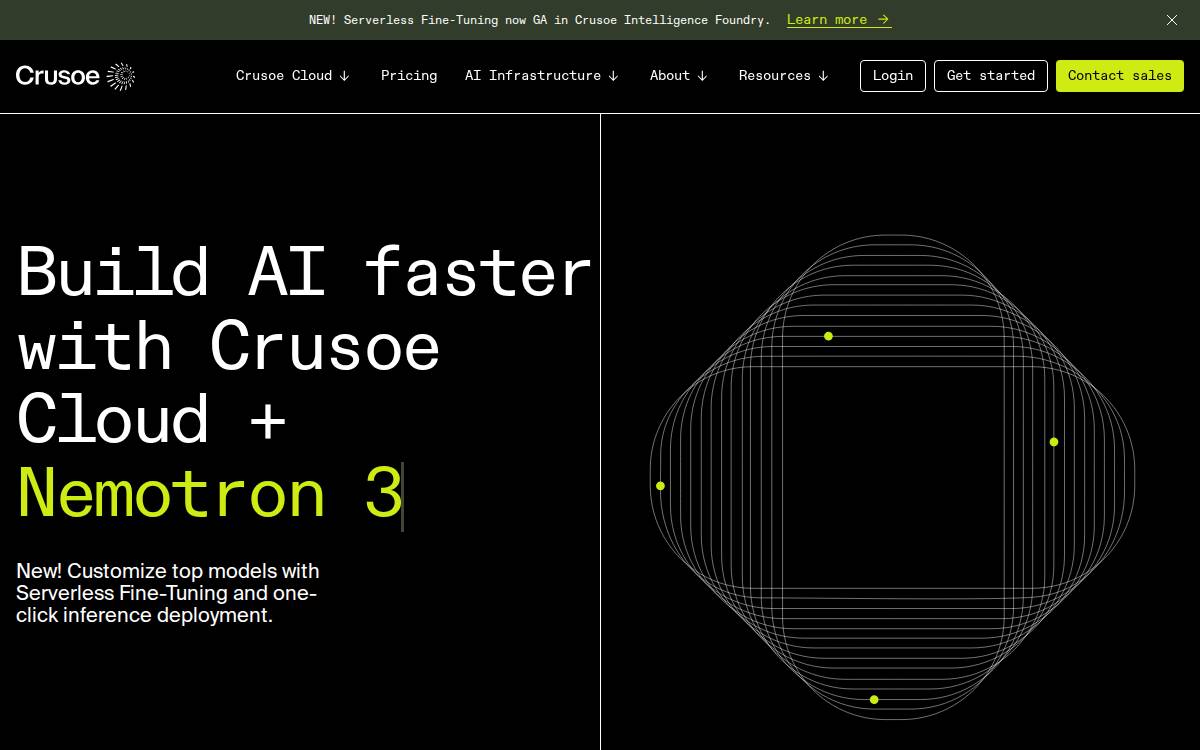Follow the Learn more link in the banner
1200x750 pixels.
839,20
